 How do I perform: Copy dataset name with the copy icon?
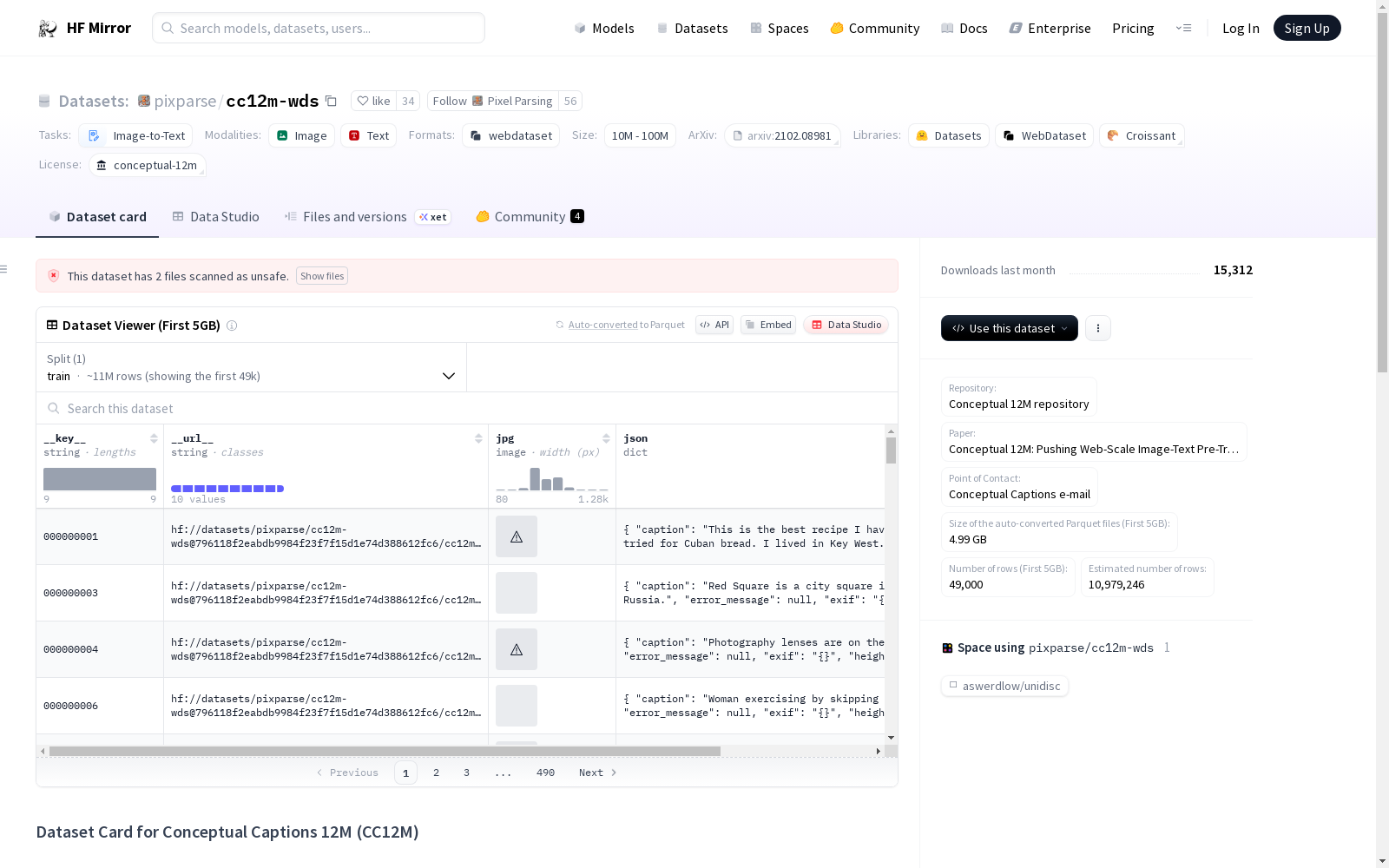pyautogui.click(x=331, y=101)
